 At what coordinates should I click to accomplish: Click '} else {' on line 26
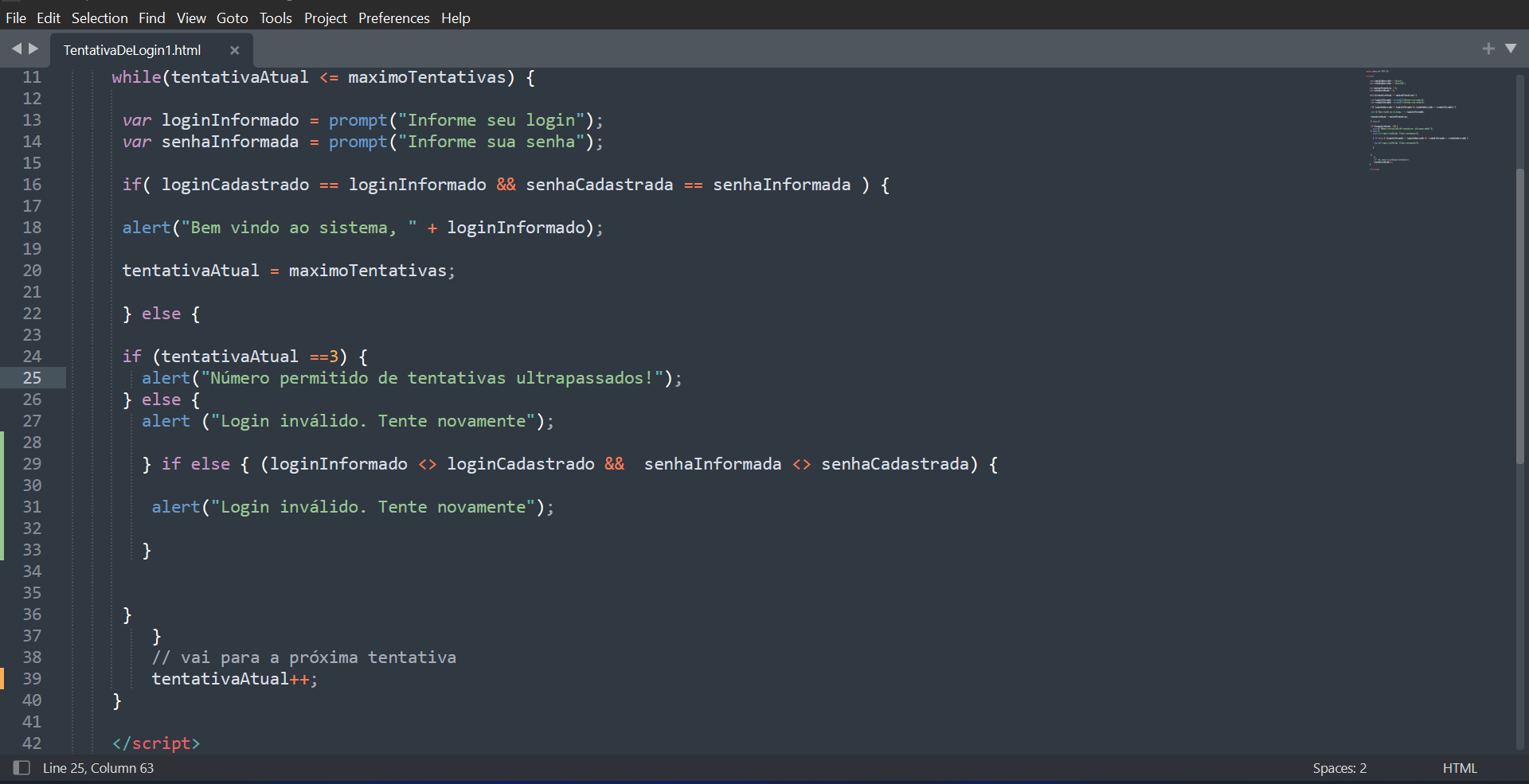tap(161, 400)
